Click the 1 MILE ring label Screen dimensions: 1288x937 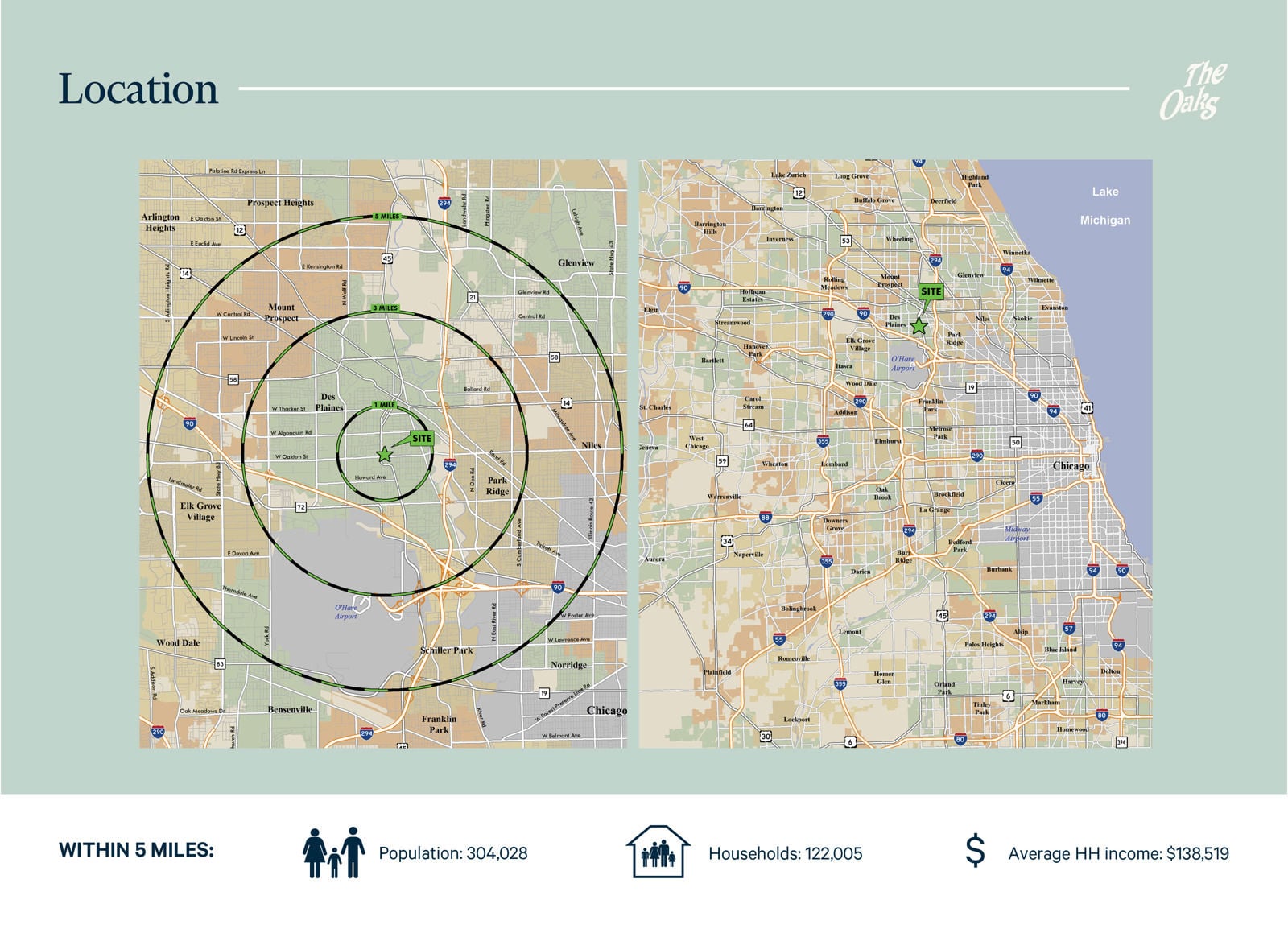(x=384, y=405)
